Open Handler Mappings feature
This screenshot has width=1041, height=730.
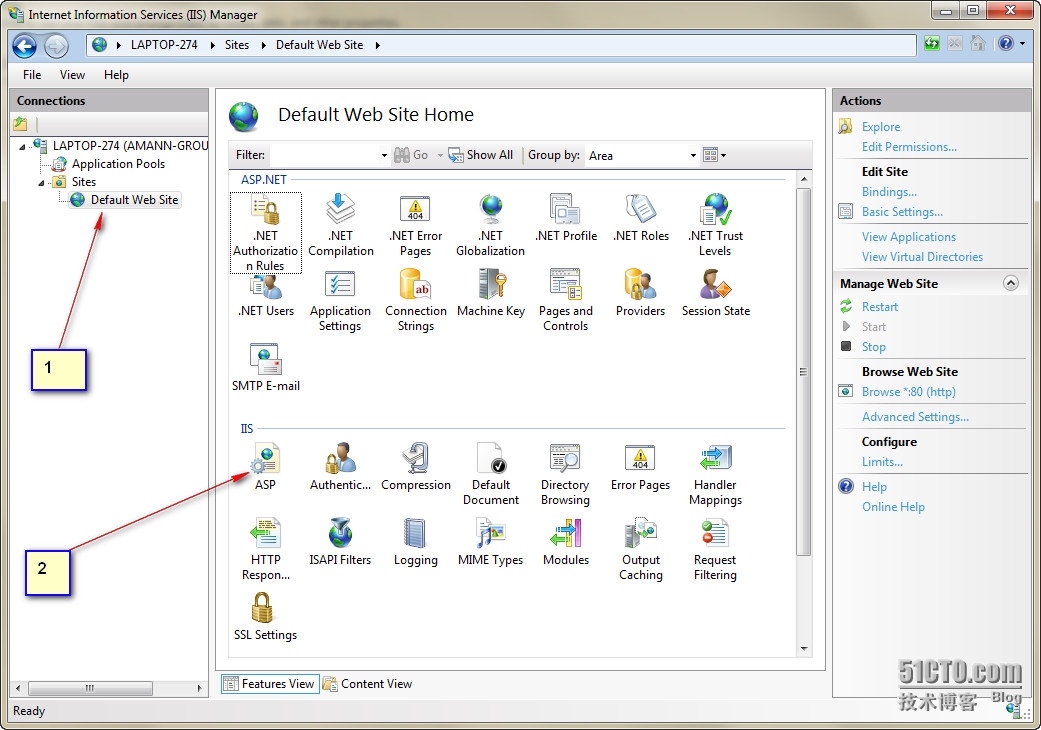pos(716,474)
